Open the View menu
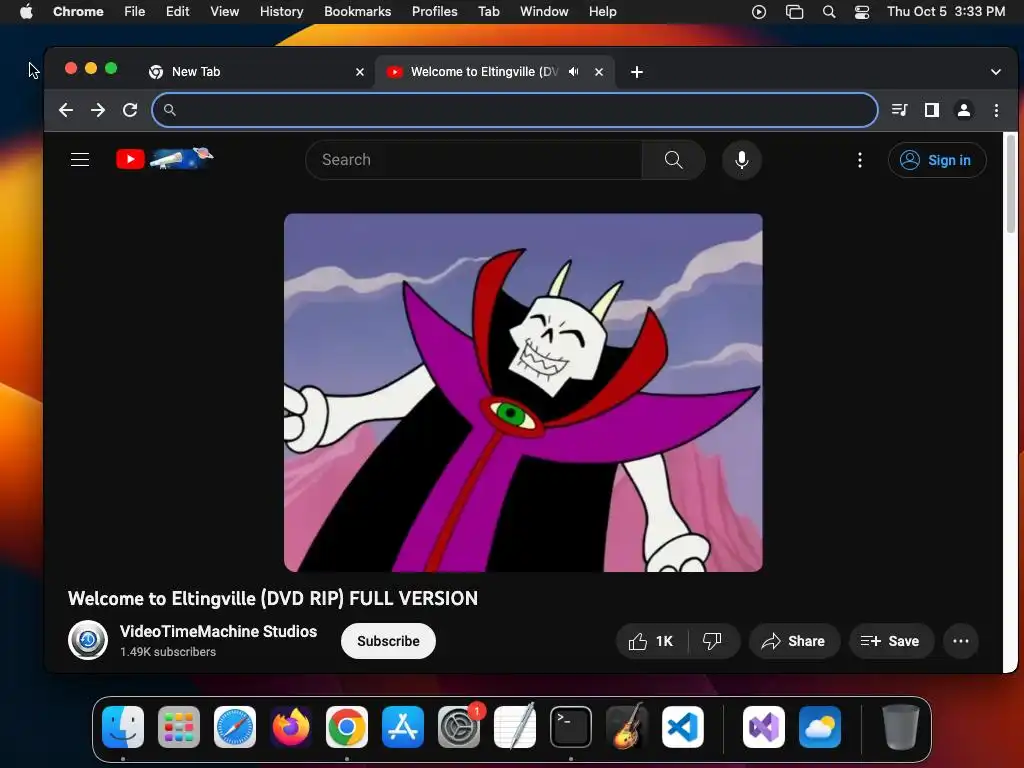1024x768 pixels. click(x=224, y=12)
